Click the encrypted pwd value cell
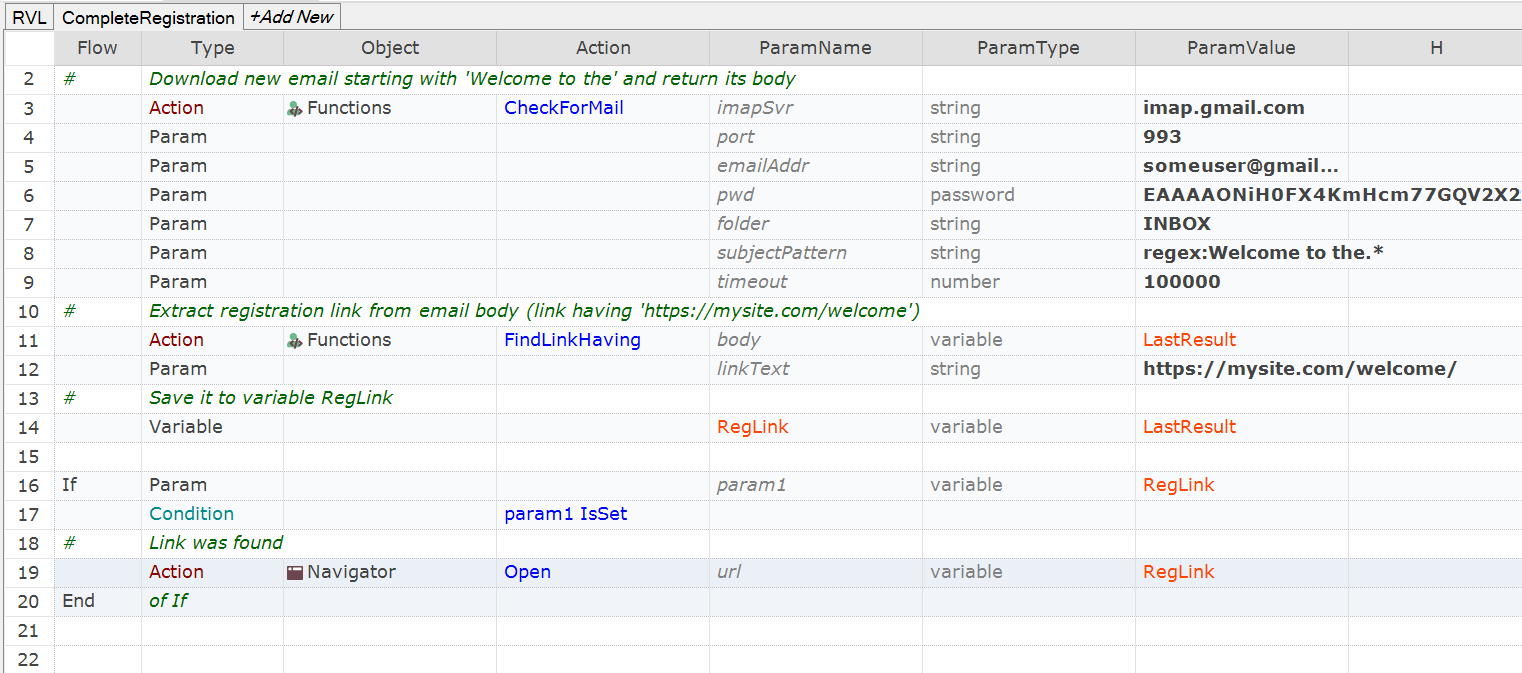 point(1329,195)
